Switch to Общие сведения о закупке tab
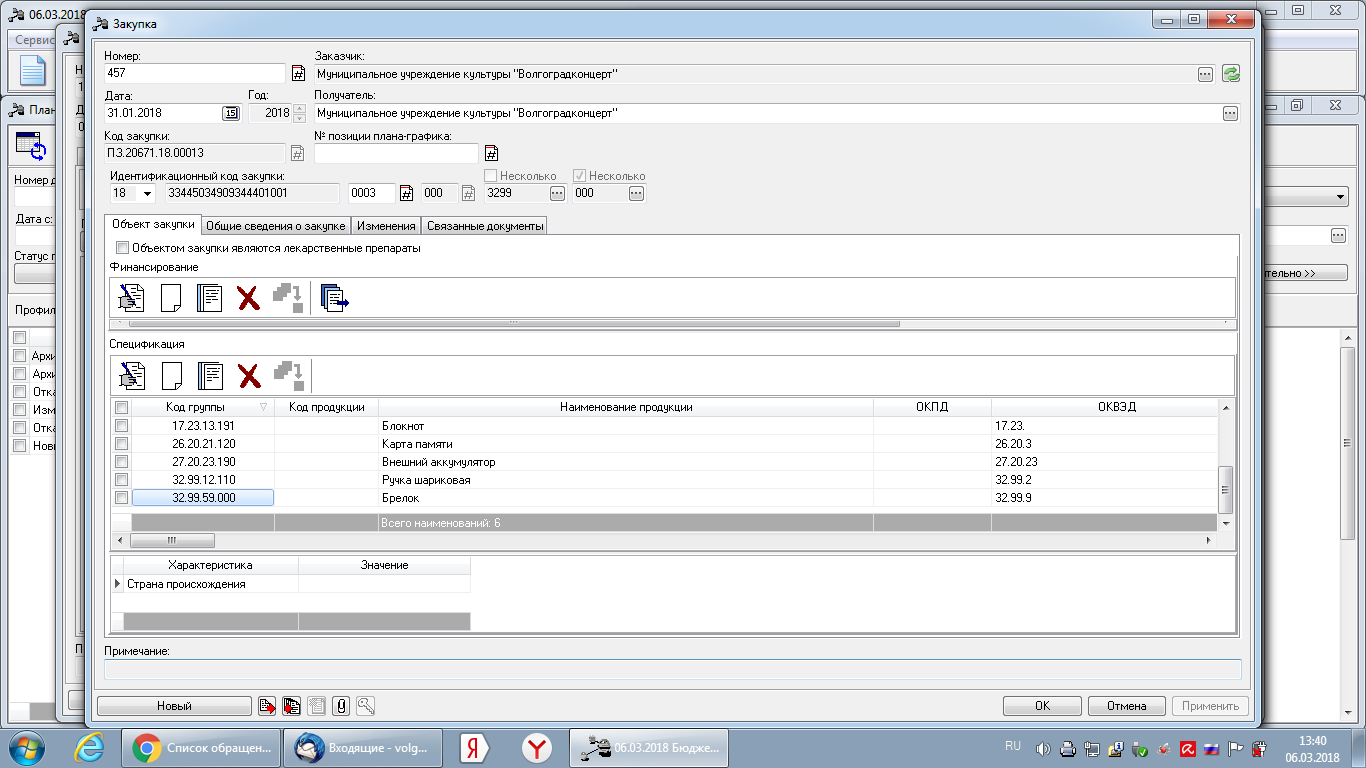 (x=276, y=226)
